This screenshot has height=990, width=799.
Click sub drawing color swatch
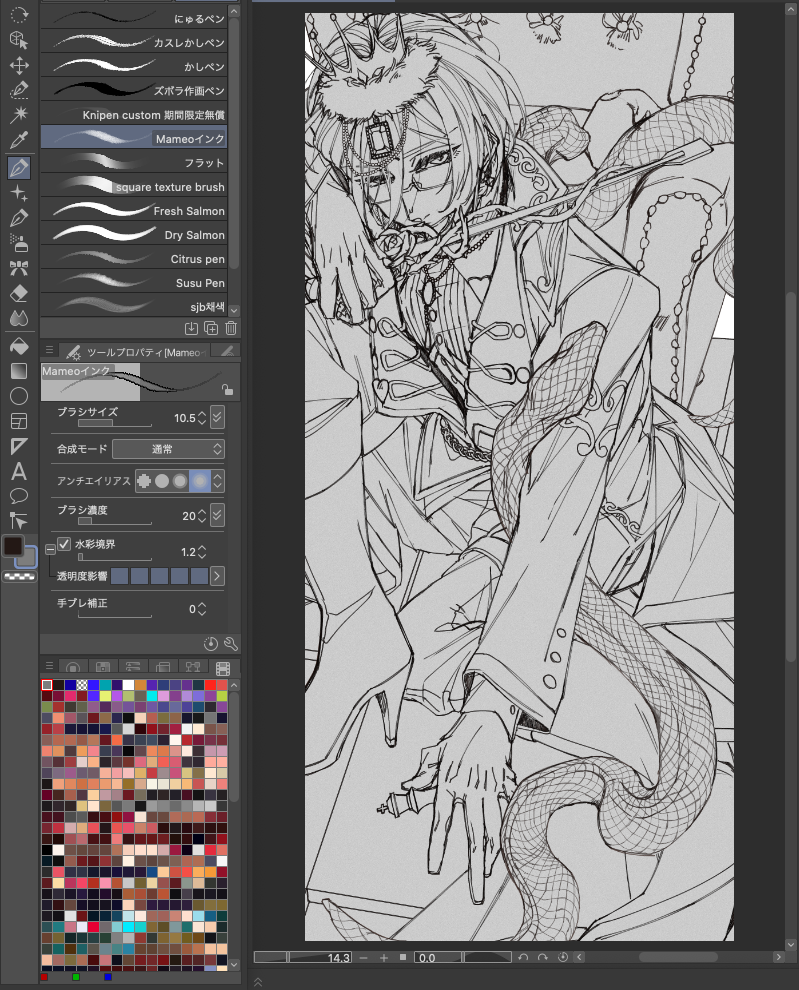(x=28, y=559)
